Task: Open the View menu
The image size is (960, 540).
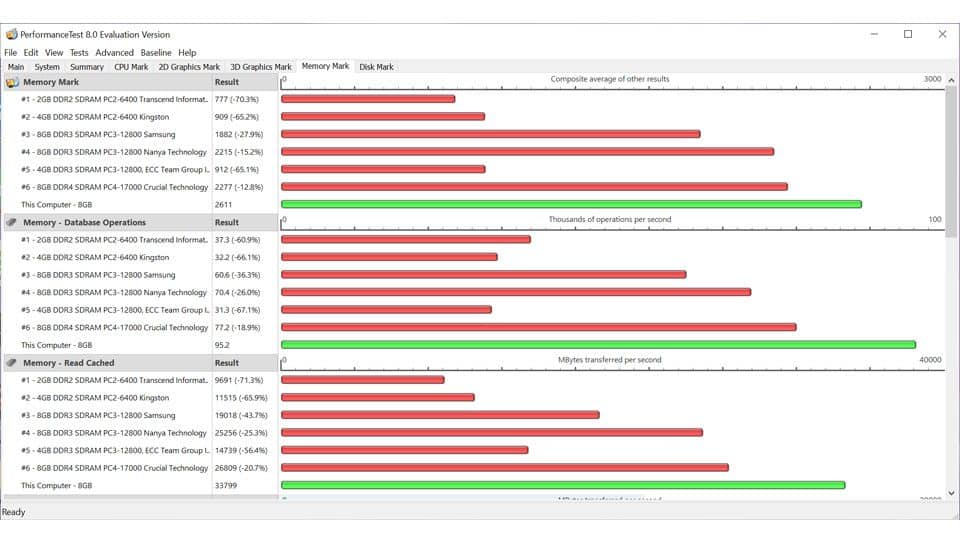Action: pyautogui.click(x=54, y=53)
